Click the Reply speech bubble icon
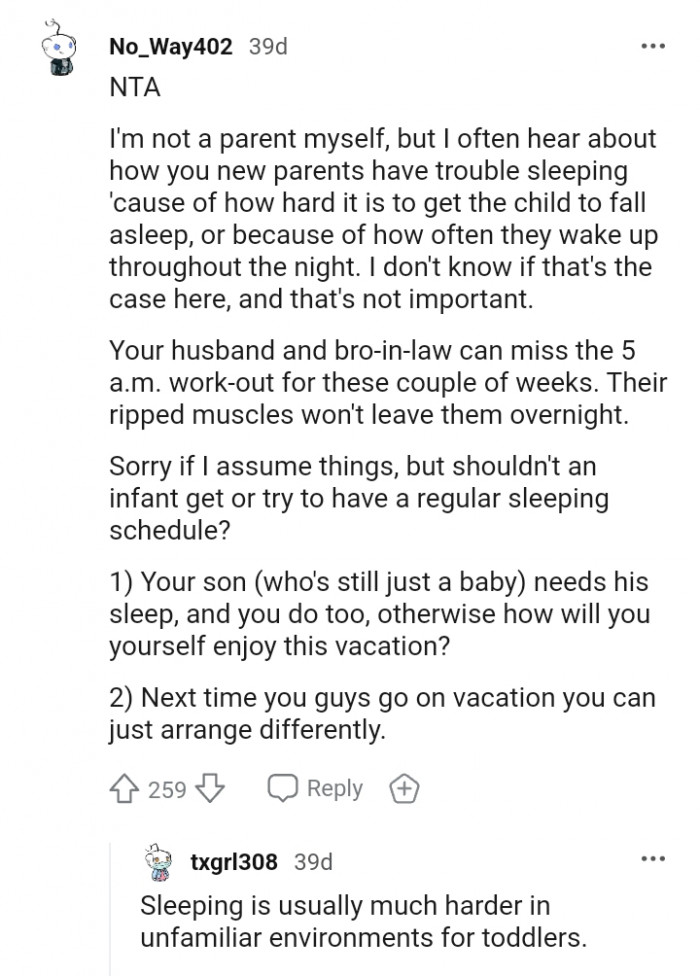700x976 pixels. coord(282,789)
